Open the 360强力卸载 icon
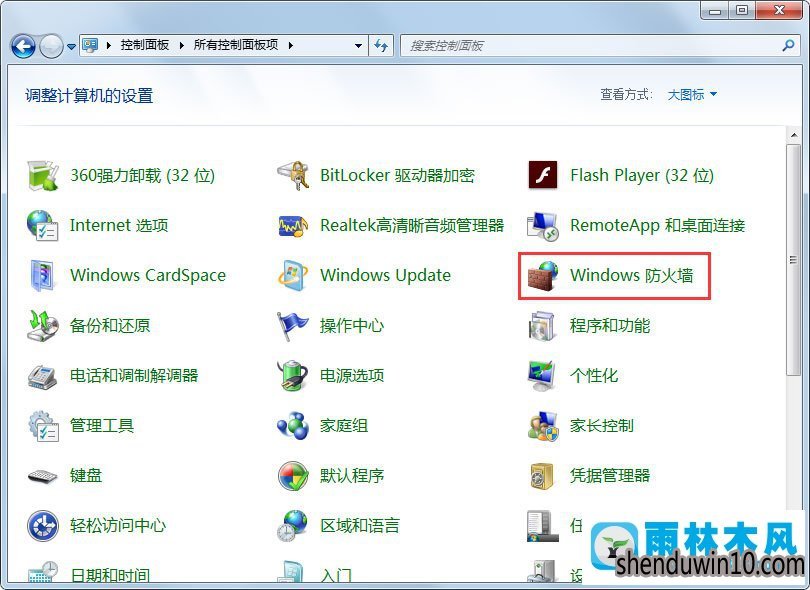810x590 pixels. coord(42,176)
